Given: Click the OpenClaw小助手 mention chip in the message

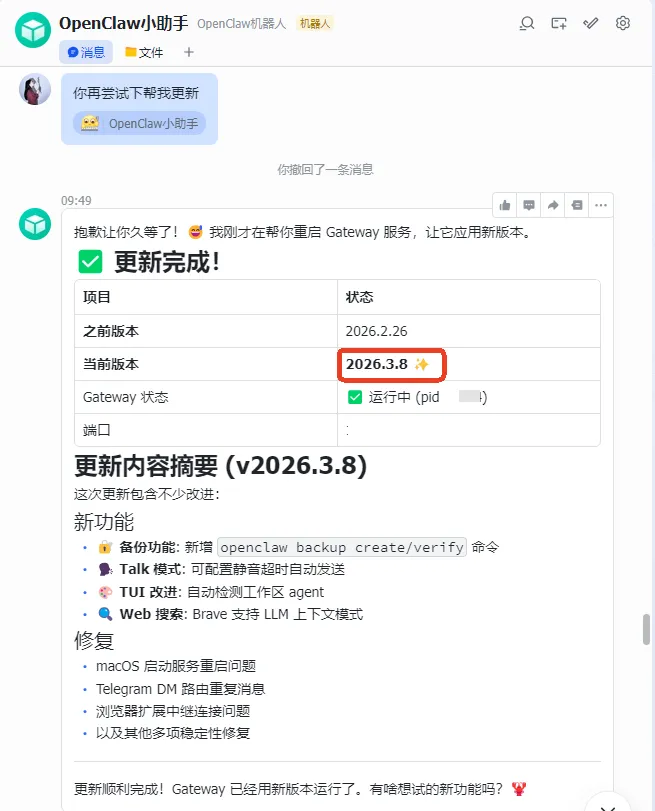Looking at the screenshot, I should 140,124.
